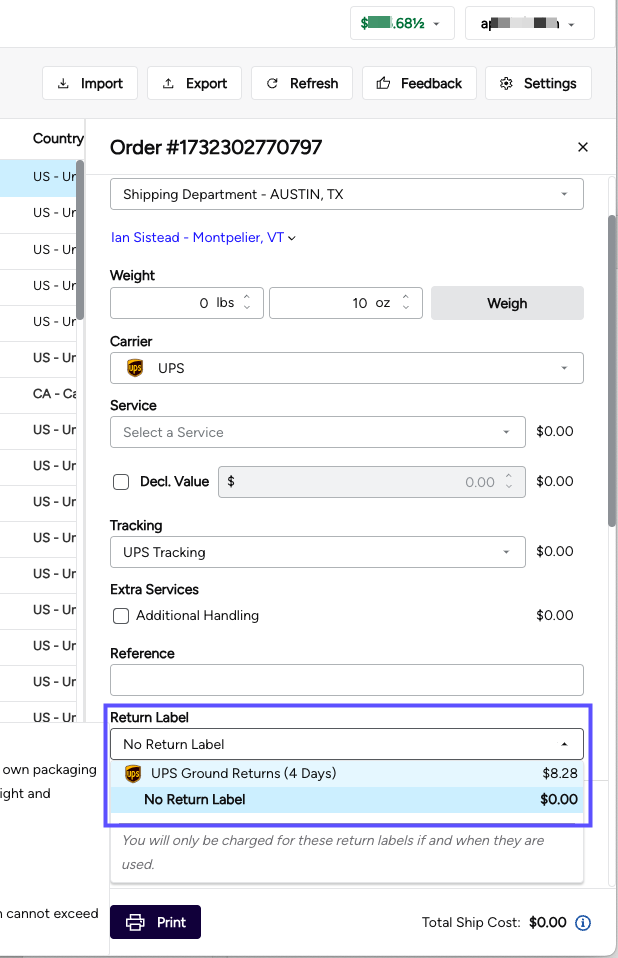618x958 pixels.
Task: Click the Country column header
Action: [x=58, y=139]
